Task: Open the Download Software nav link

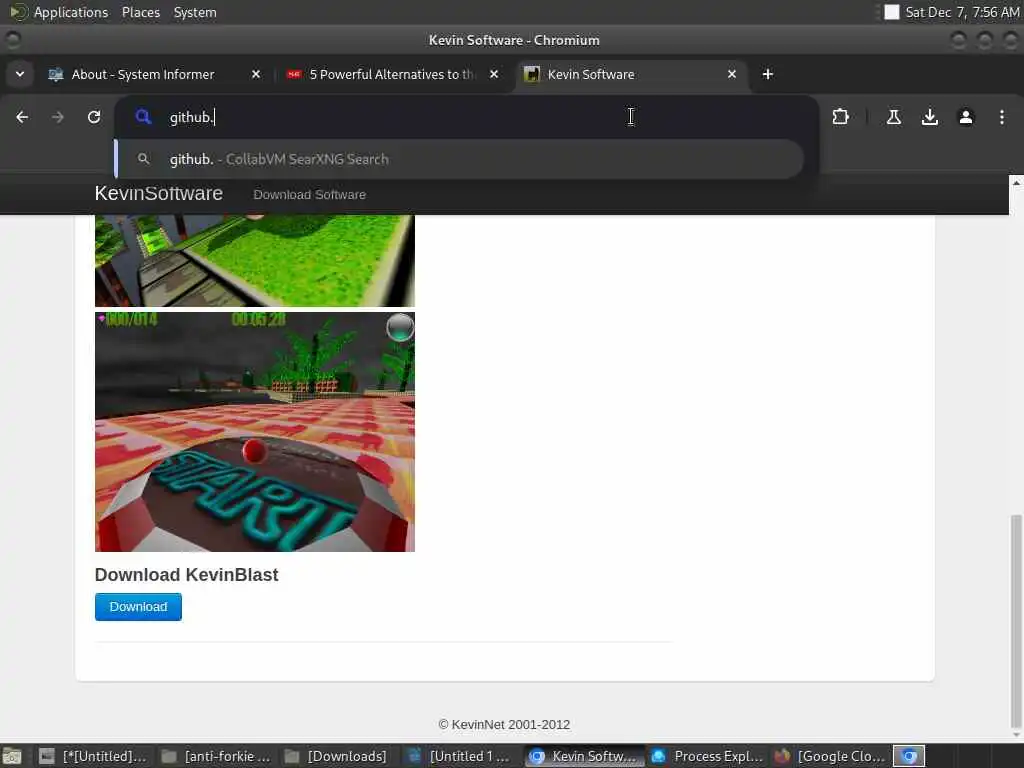Action: tap(310, 195)
